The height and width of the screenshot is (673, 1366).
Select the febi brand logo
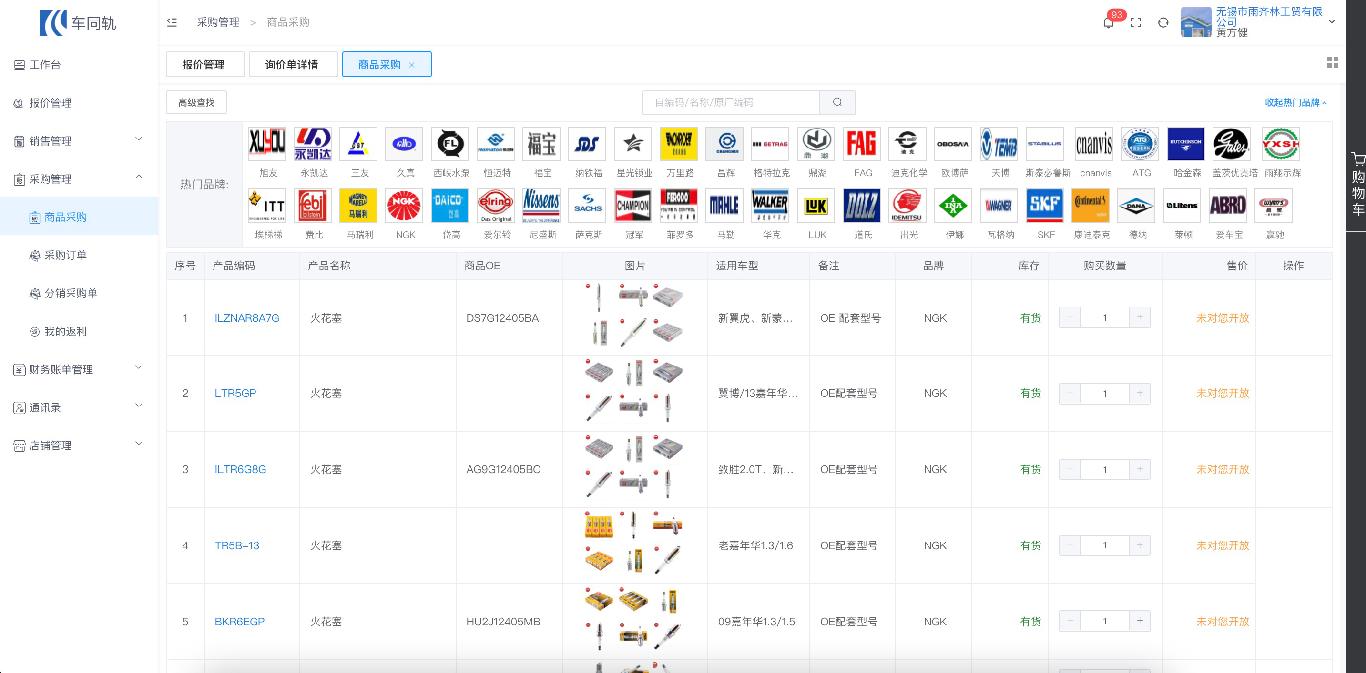point(314,205)
